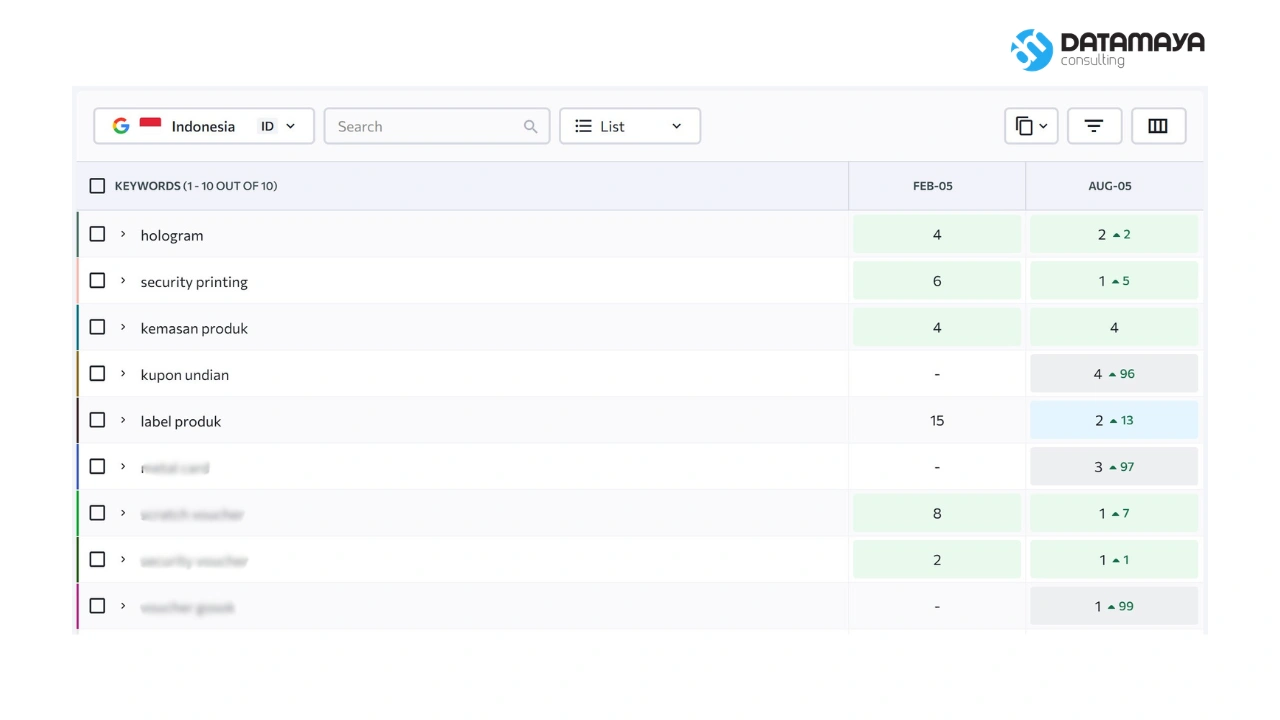Viewport: 1280px width, 720px height.
Task: Click the hologram keyword text
Action: tap(172, 235)
